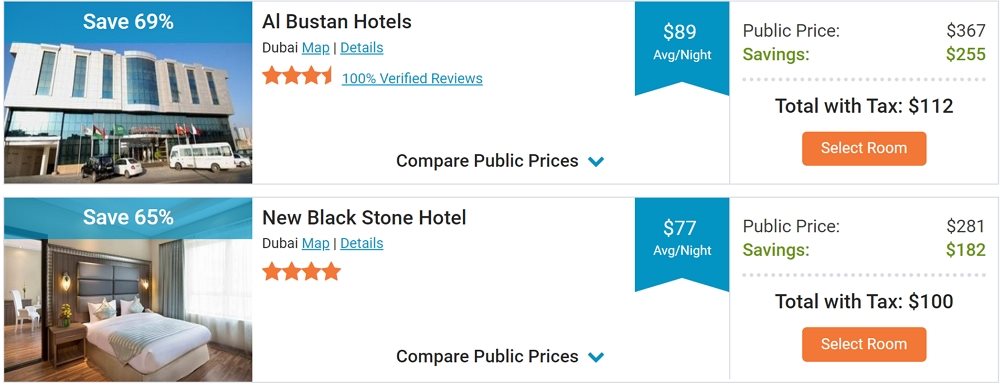
Task: Click the Save 65% banner
Action: pyautogui.click(x=128, y=218)
